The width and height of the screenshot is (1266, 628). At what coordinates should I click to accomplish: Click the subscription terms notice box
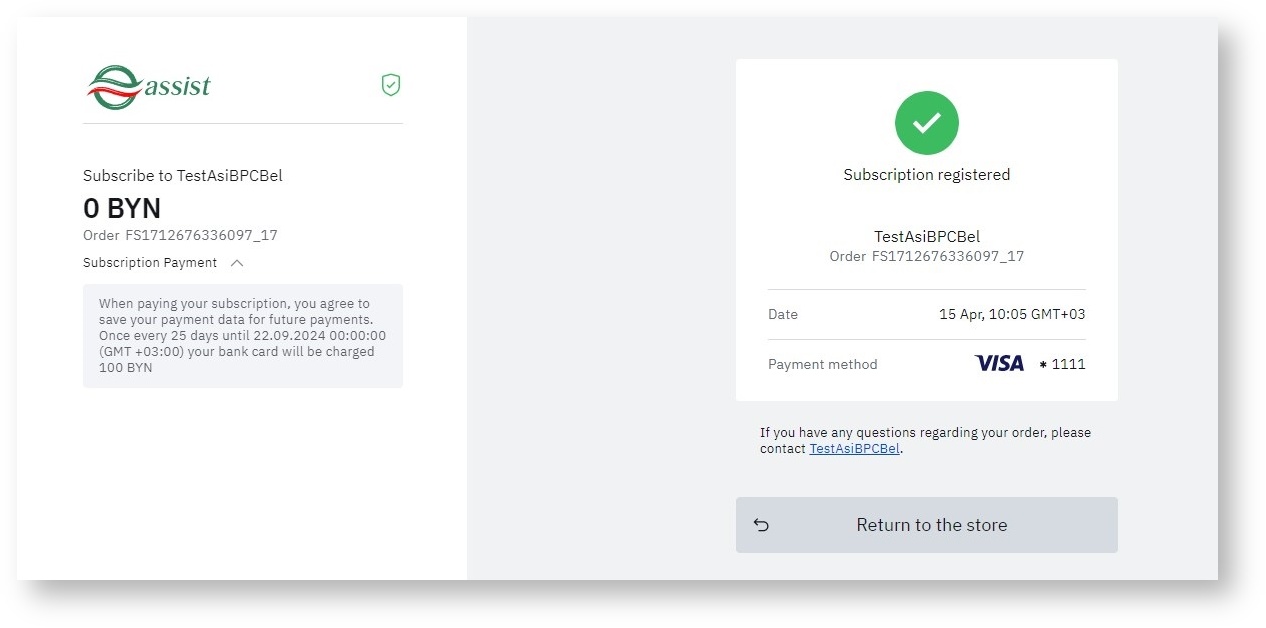[x=242, y=336]
